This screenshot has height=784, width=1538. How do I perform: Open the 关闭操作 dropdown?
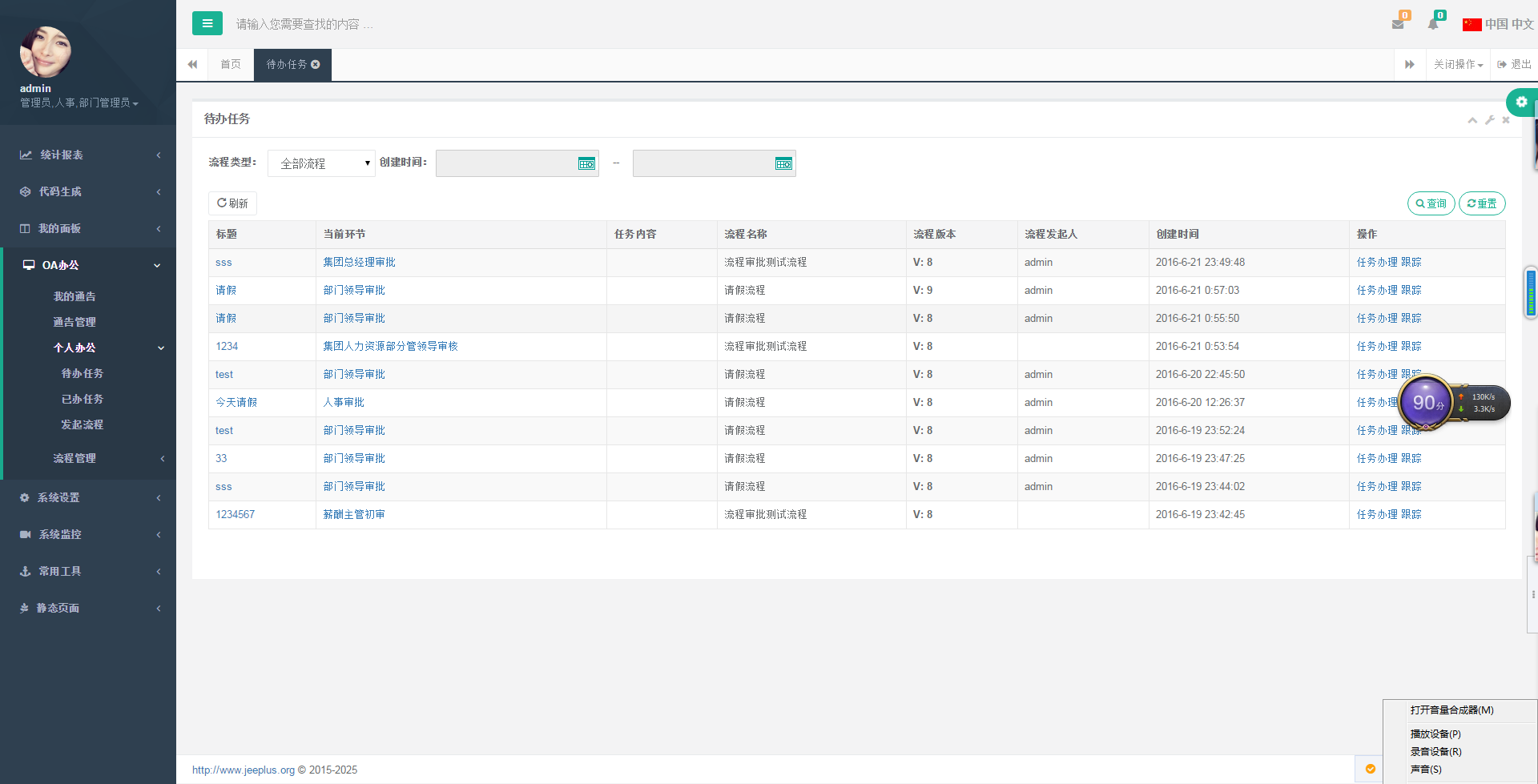(x=1458, y=64)
